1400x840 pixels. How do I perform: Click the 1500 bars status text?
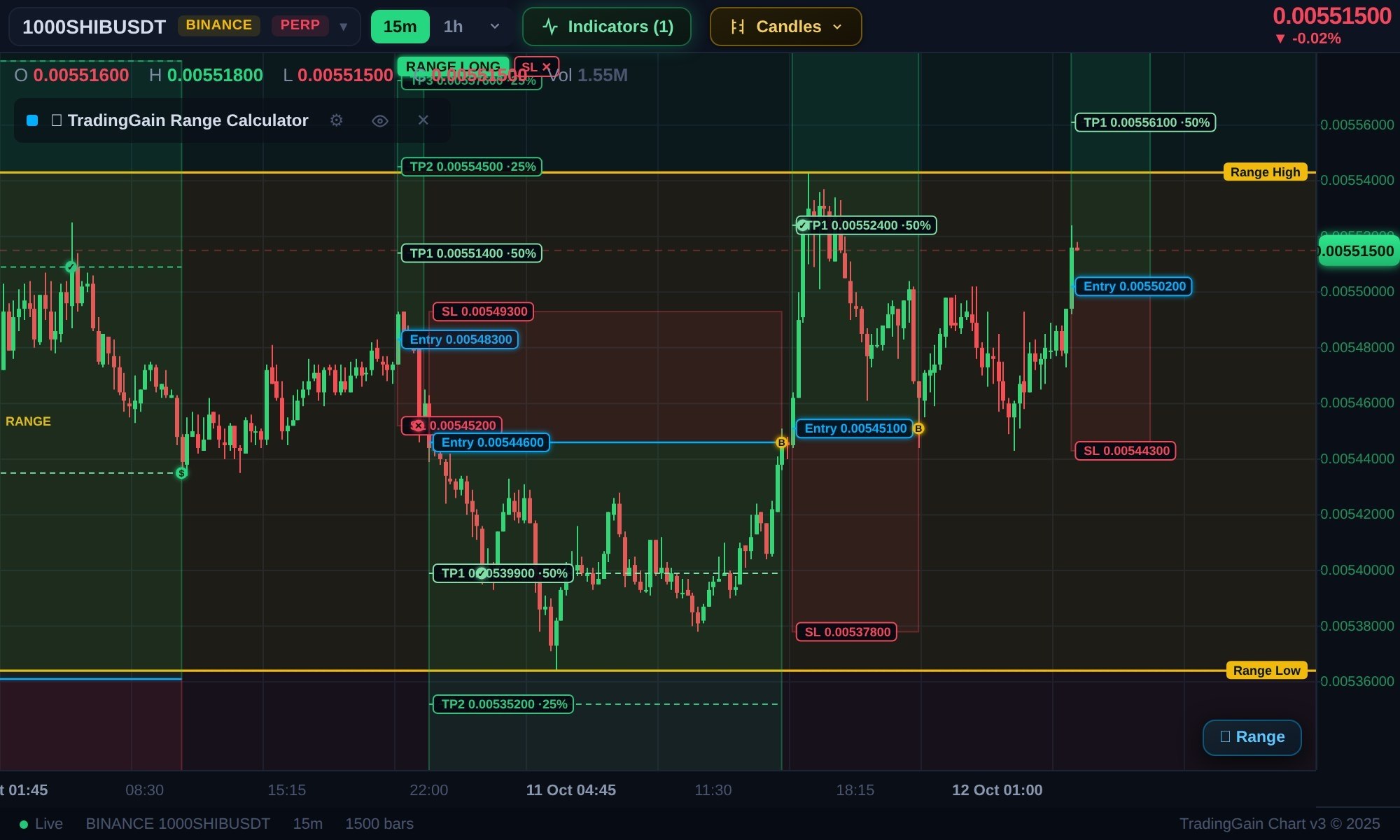[379, 824]
